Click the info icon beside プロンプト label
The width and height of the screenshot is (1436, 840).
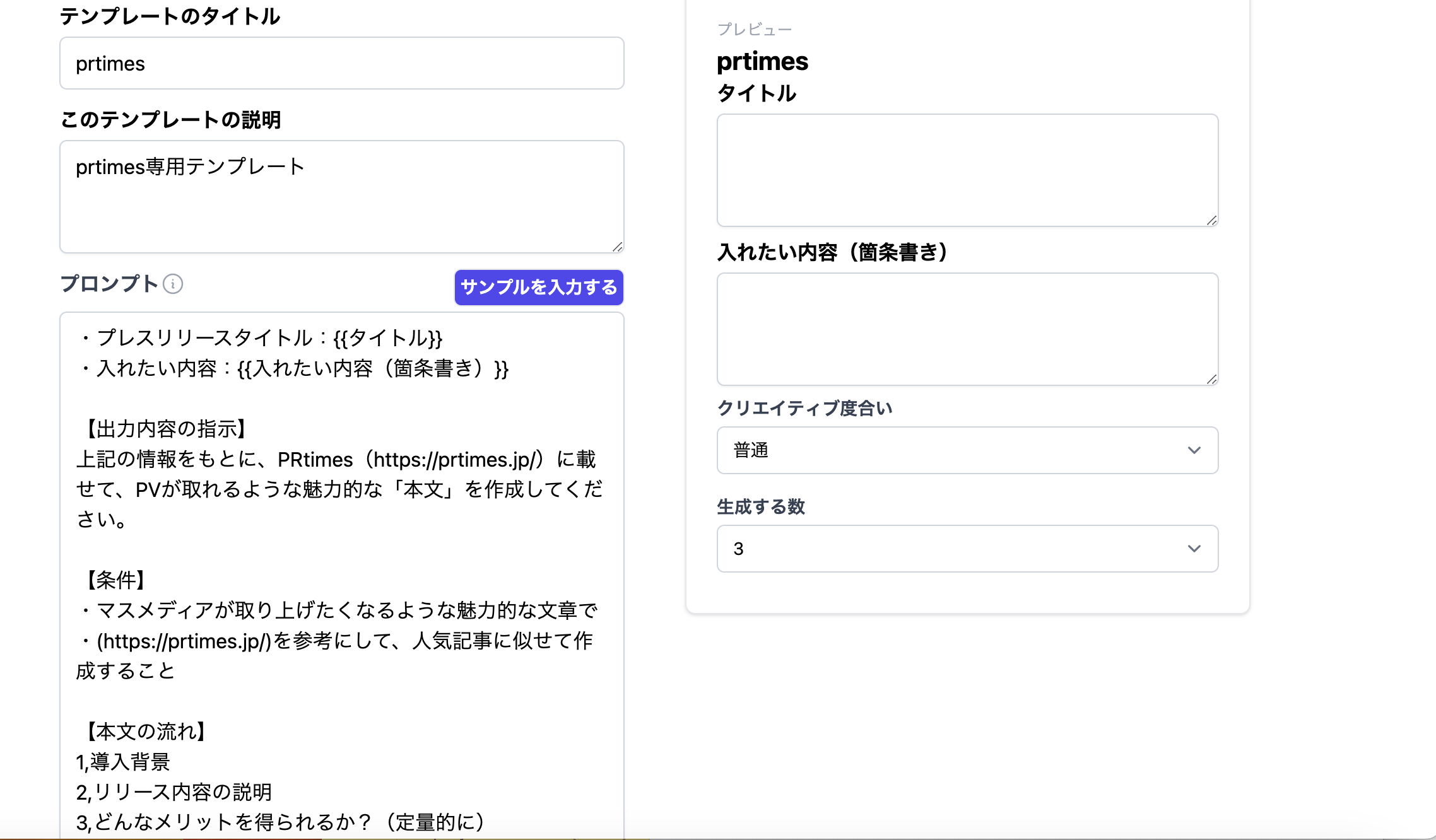tap(173, 284)
